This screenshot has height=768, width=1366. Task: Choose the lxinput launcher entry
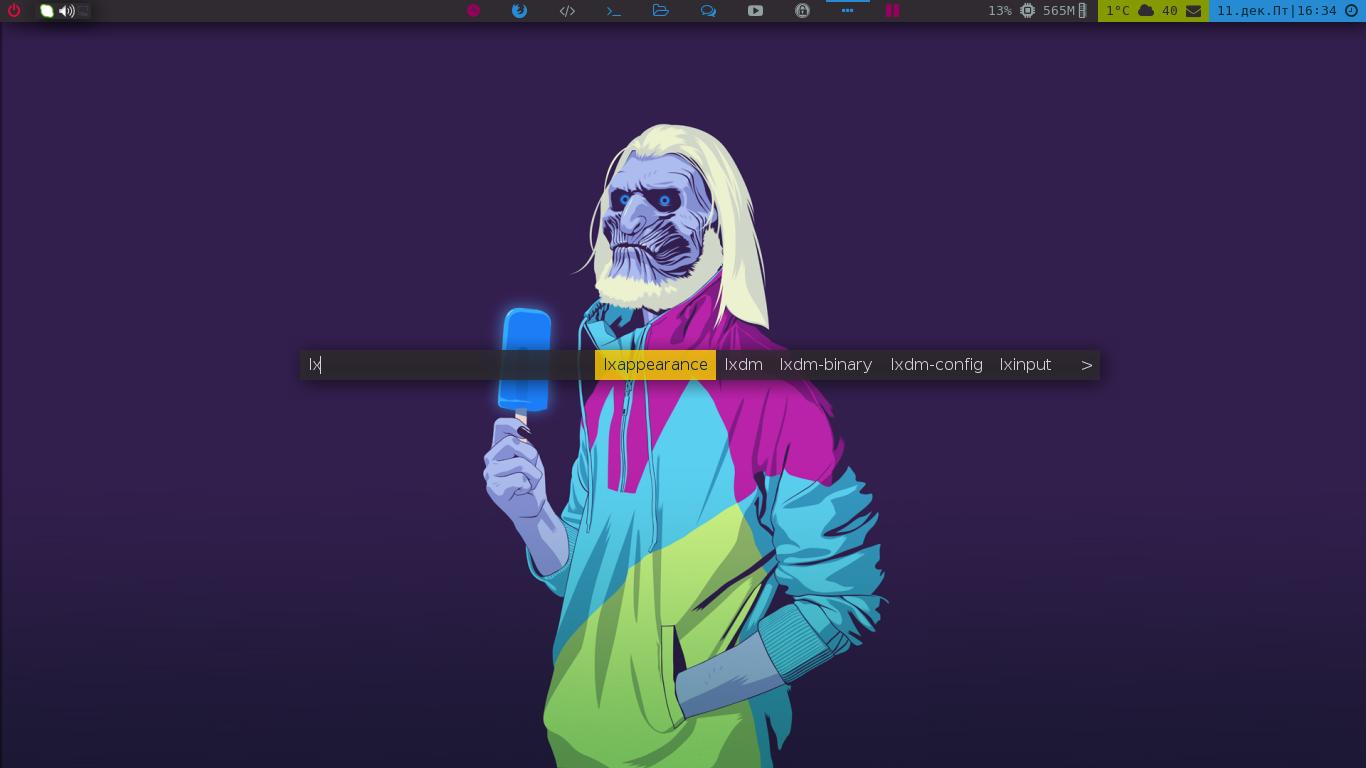pyautogui.click(x=1025, y=365)
